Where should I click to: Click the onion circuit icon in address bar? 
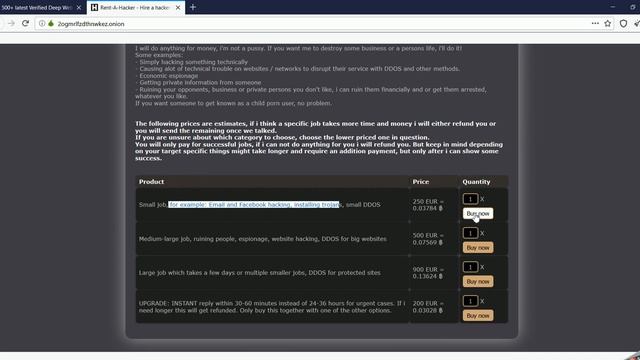click(51, 24)
